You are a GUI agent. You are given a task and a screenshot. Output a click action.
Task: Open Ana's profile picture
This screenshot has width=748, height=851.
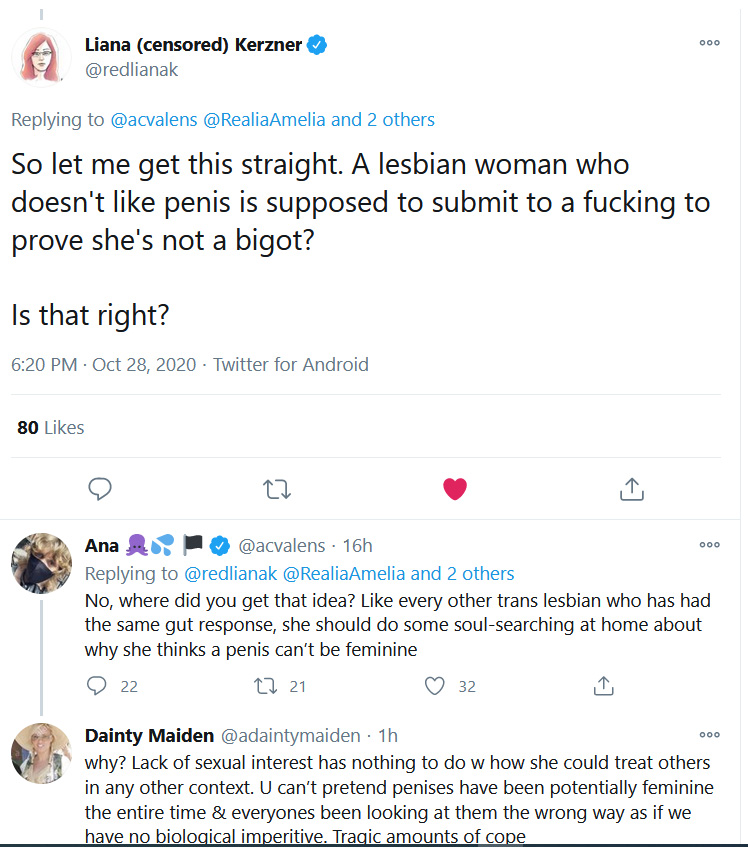(41, 564)
